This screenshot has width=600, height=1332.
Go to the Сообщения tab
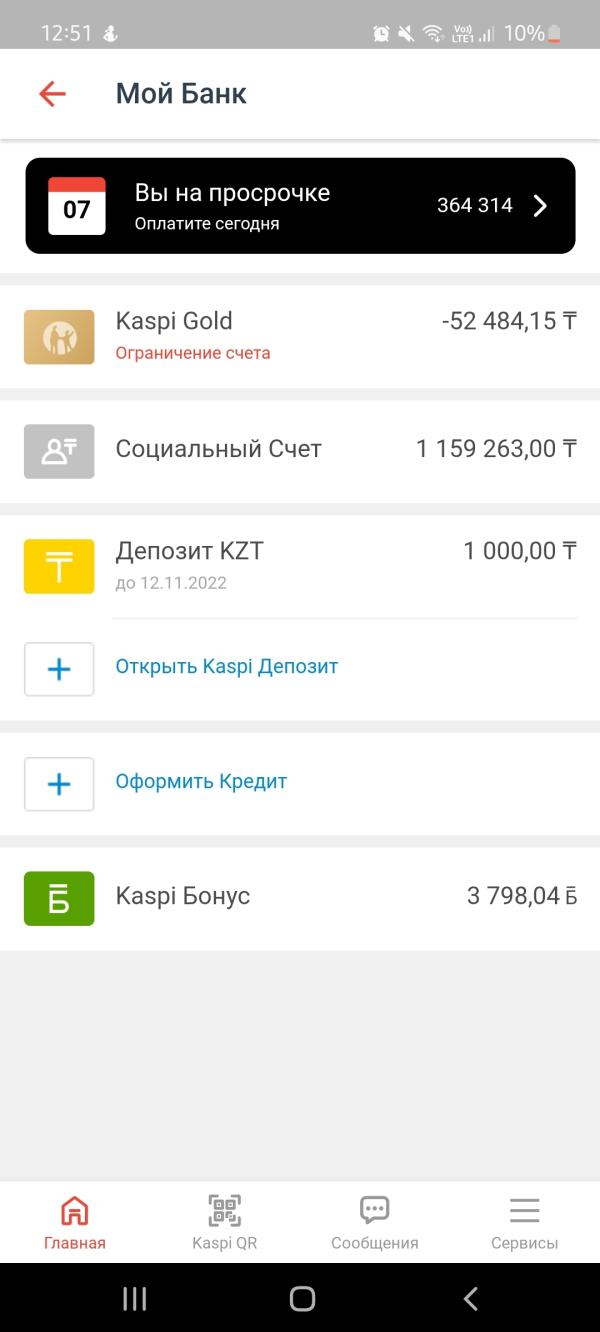375,1222
